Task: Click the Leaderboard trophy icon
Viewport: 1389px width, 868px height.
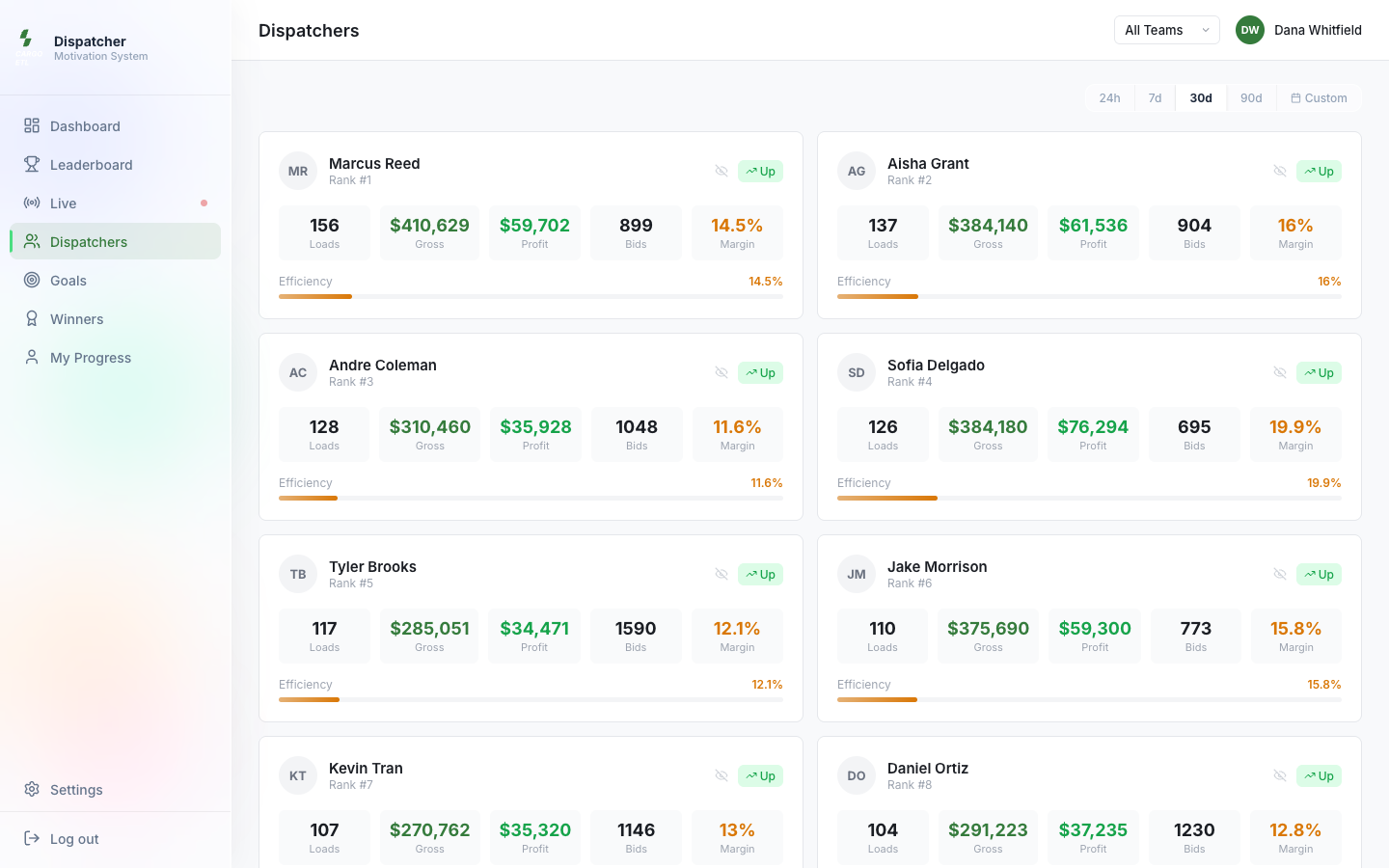Action: coord(32,164)
